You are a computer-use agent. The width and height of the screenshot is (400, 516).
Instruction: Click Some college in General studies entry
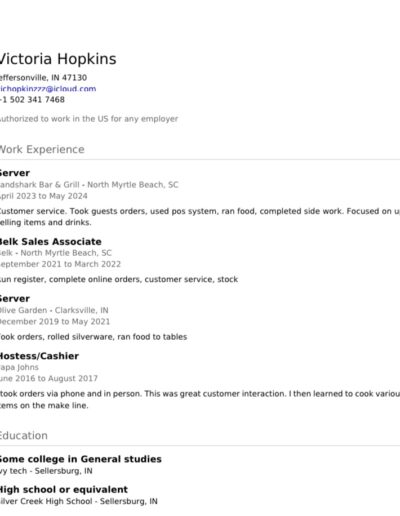pos(81,459)
